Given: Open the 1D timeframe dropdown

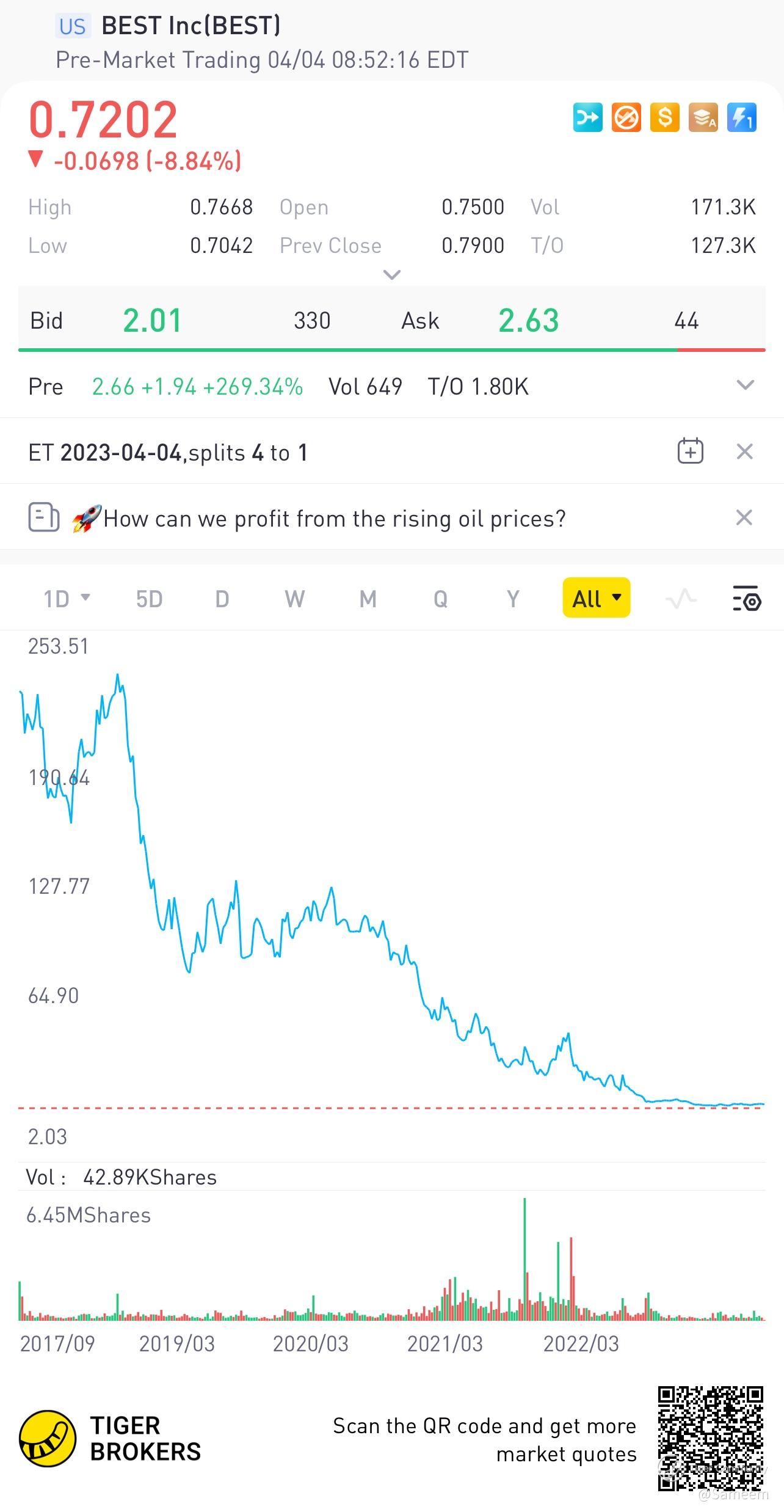Looking at the screenshot, I should coord(67,599).
